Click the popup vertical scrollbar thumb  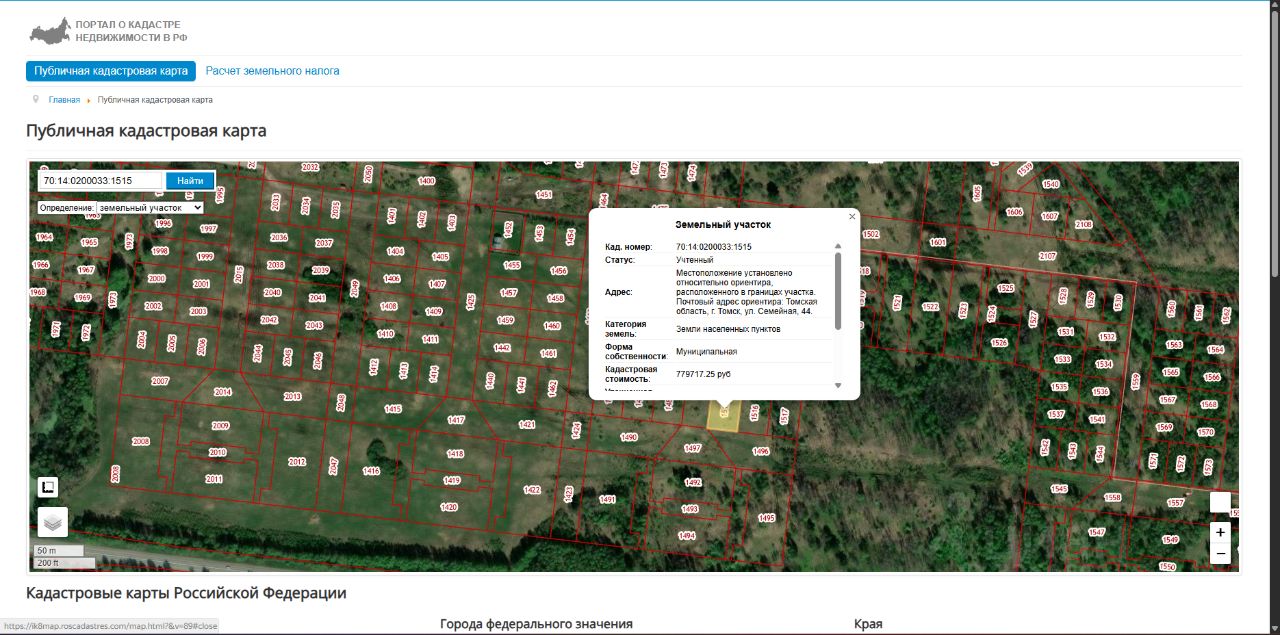coord(838,290)
